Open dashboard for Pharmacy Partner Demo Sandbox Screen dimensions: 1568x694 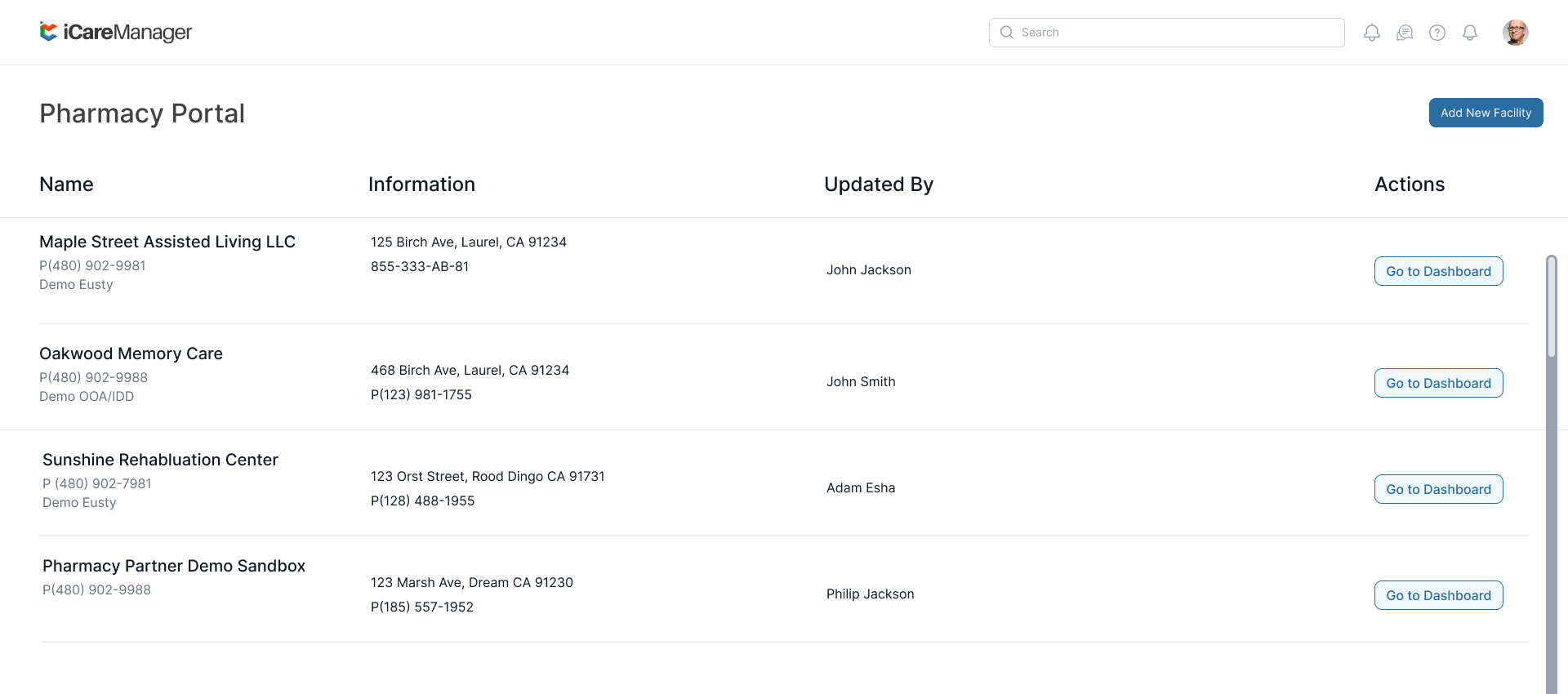[x=1438, y=595]
